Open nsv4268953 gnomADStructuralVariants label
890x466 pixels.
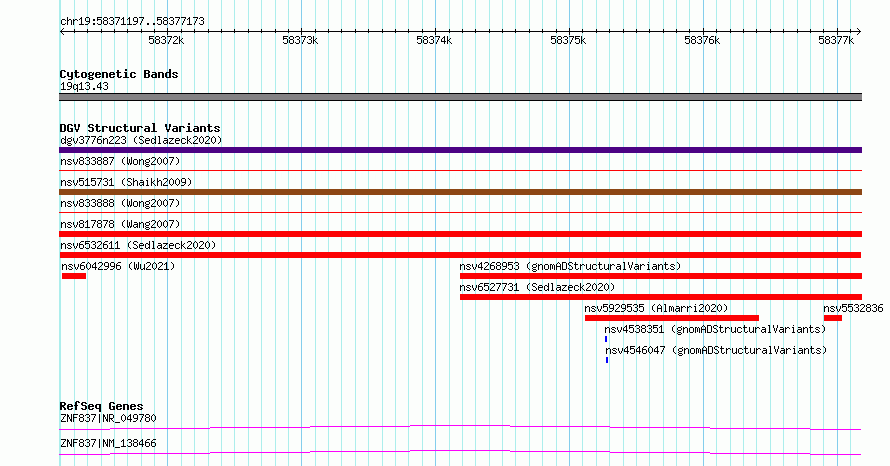[x=570, y=266]
